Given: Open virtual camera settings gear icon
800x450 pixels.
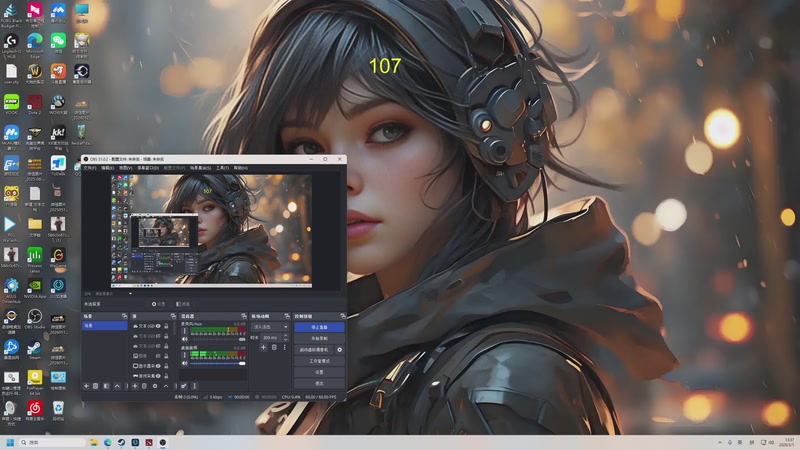Looking at the screenshot, I should (x=340, y=349).
